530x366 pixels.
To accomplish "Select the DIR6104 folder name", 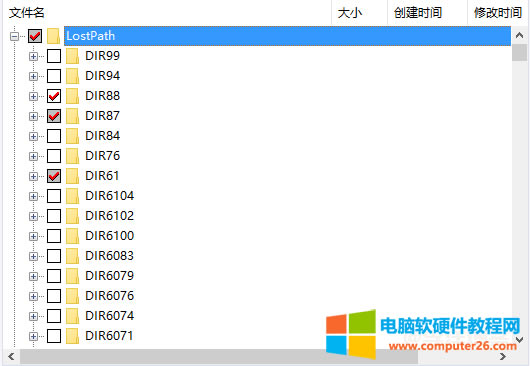I will point(110,196).
